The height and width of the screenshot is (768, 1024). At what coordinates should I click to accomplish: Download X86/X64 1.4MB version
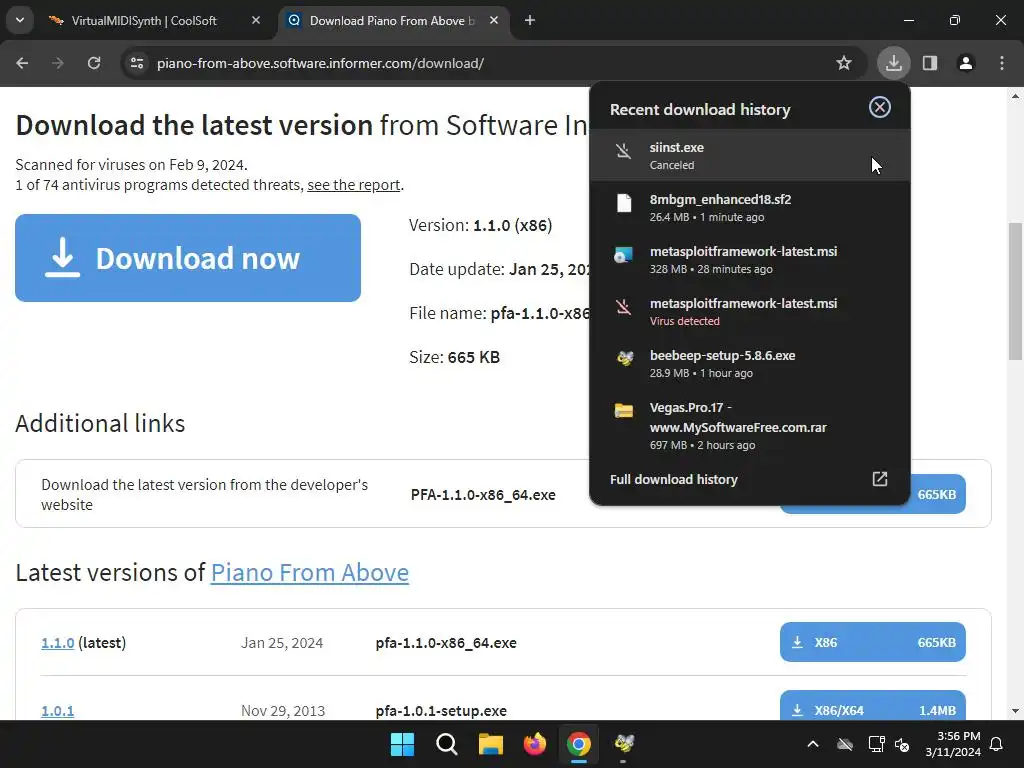pyautogui.click(x=872, y=707)
